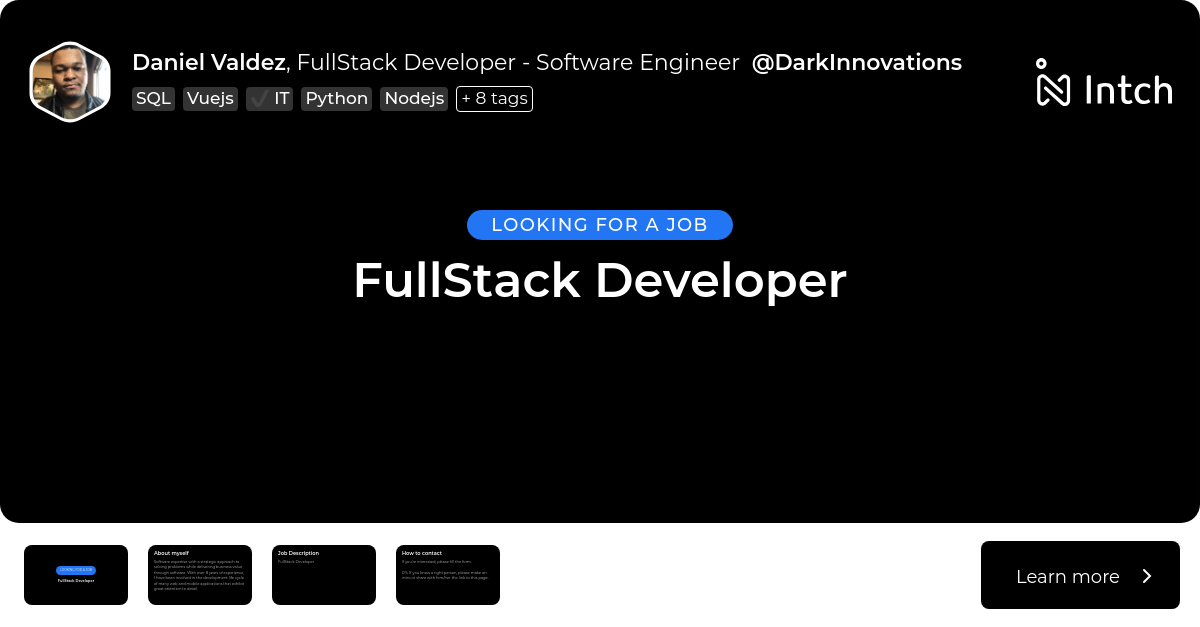Select the SQL skill tag
1200x627 pixels.
tap(153, 98)
